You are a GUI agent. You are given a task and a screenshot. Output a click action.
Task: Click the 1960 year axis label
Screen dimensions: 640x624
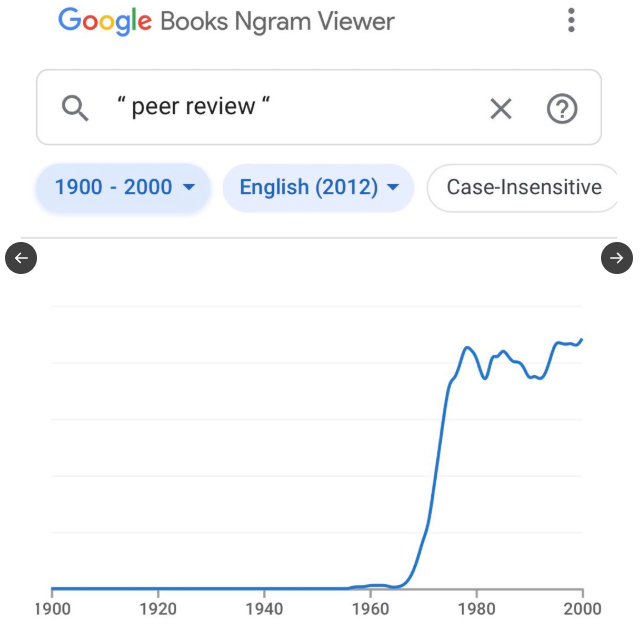pos(370,608)
